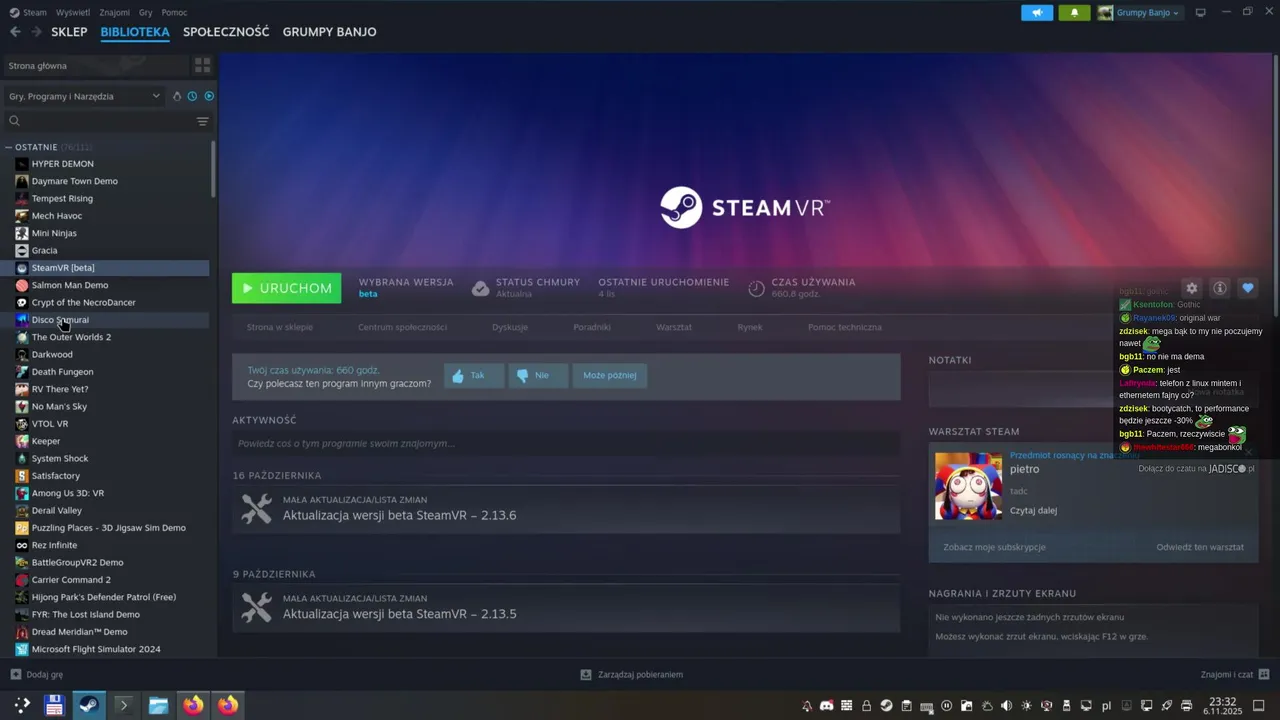Open the SteamVR info icon
This screenshot has width=1280, height=720.
[x=1219, y=288]
